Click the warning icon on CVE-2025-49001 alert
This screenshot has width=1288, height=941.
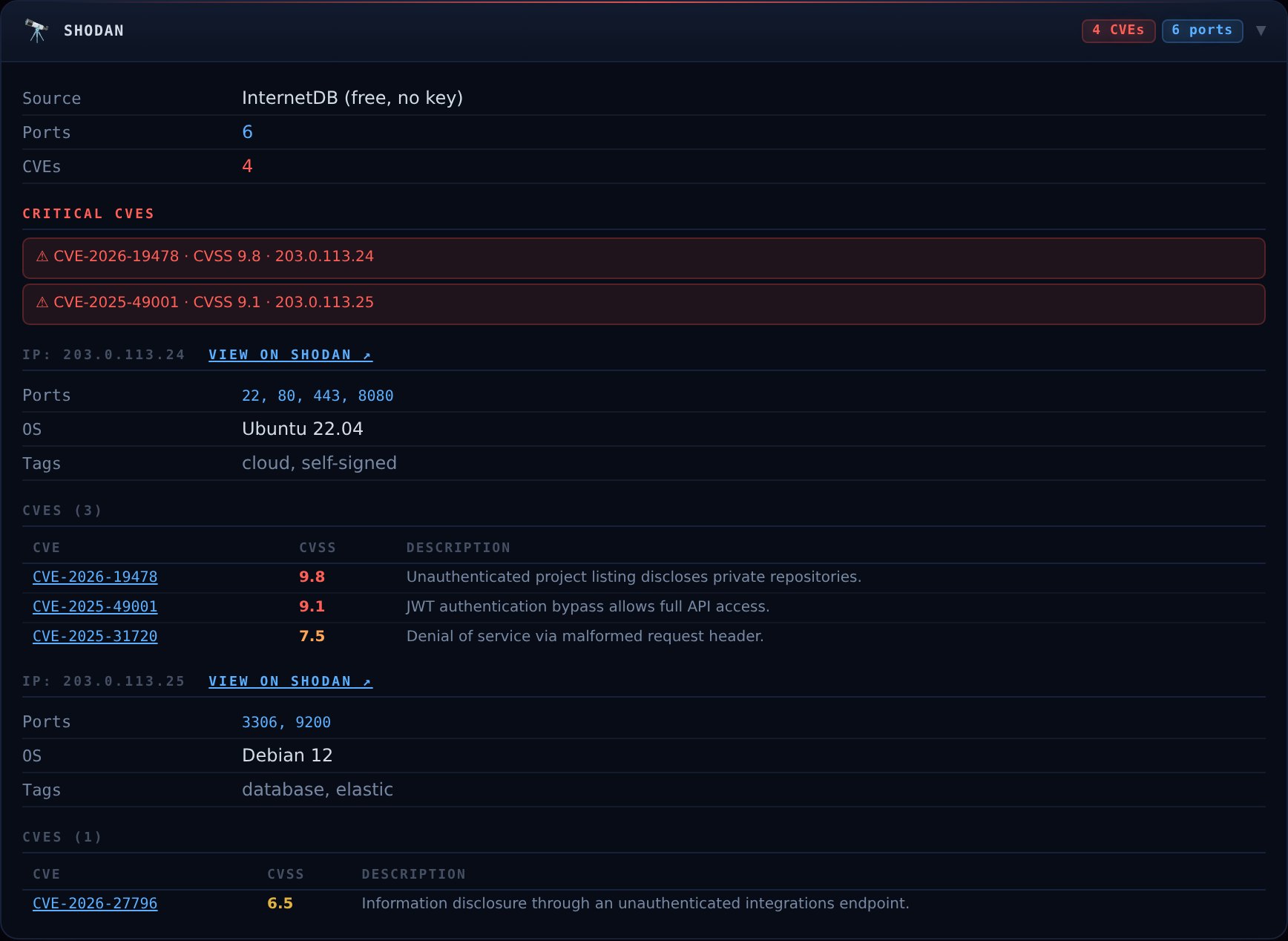click(42, 303)
